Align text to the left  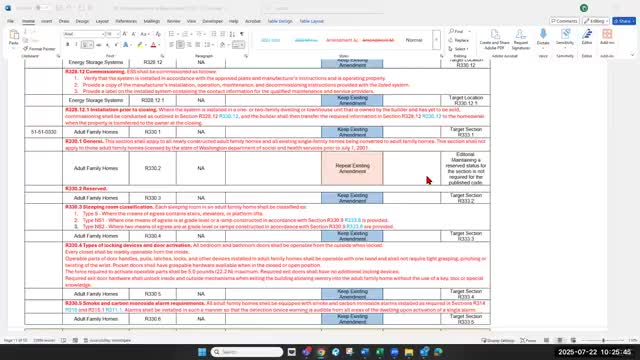171,45
